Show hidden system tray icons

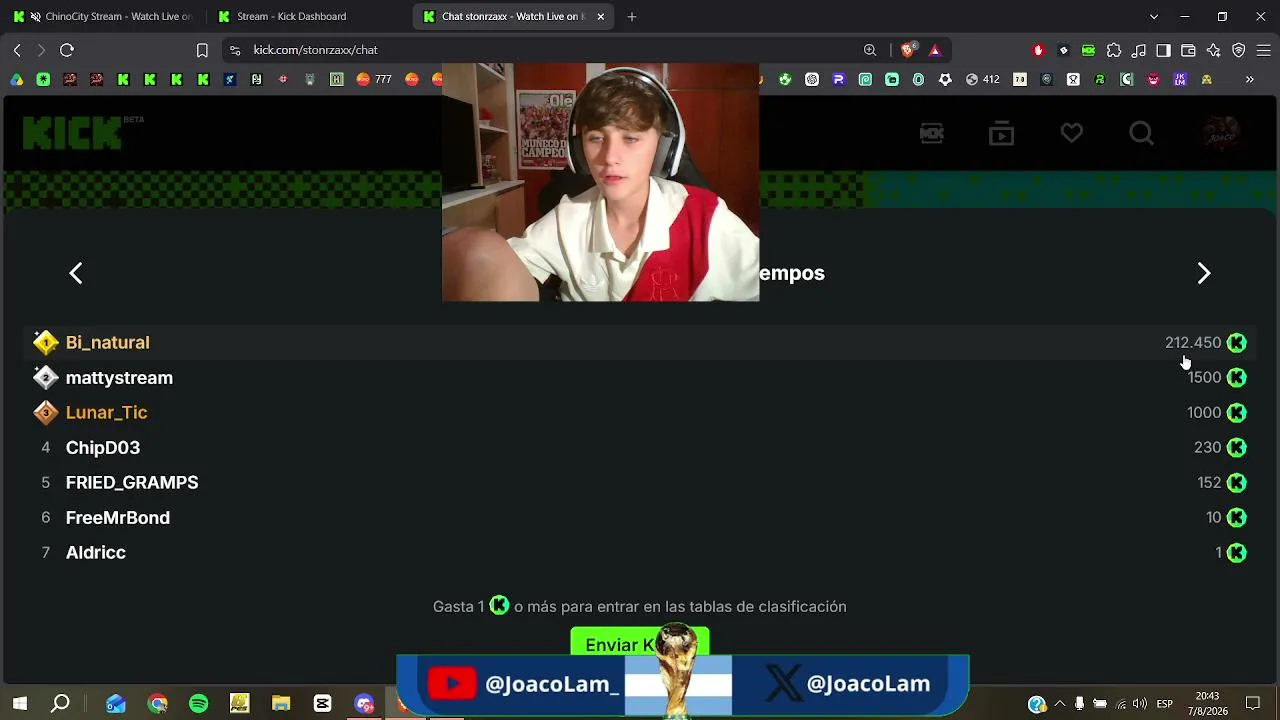[x=1060, y=704]
